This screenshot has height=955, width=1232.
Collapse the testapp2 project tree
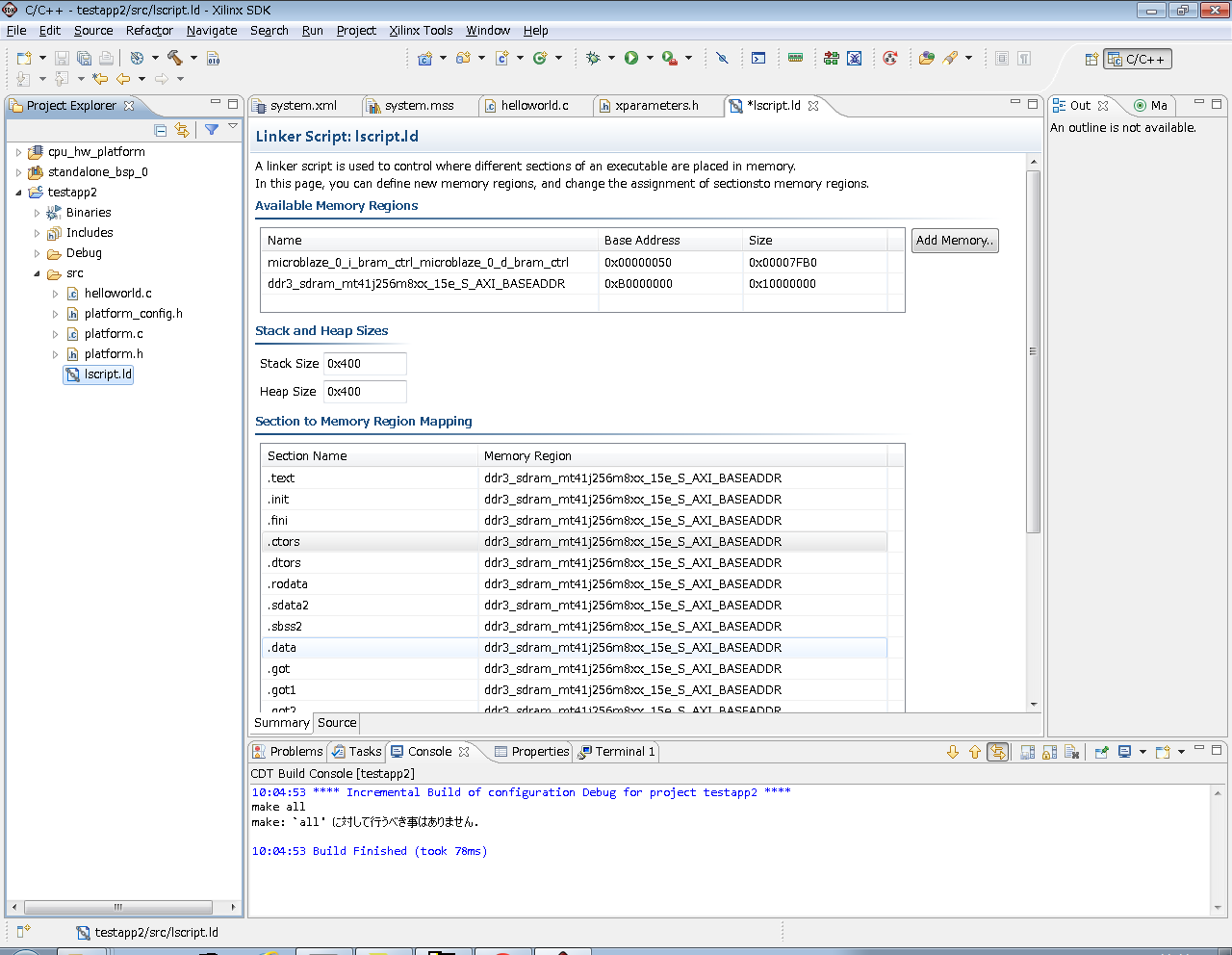point(18,193)
